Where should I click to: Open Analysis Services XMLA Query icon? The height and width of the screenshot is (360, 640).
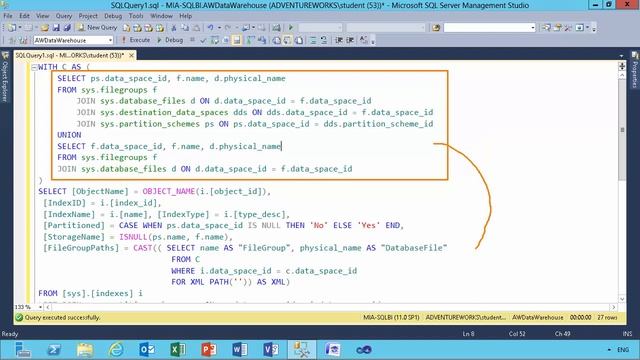160,28
